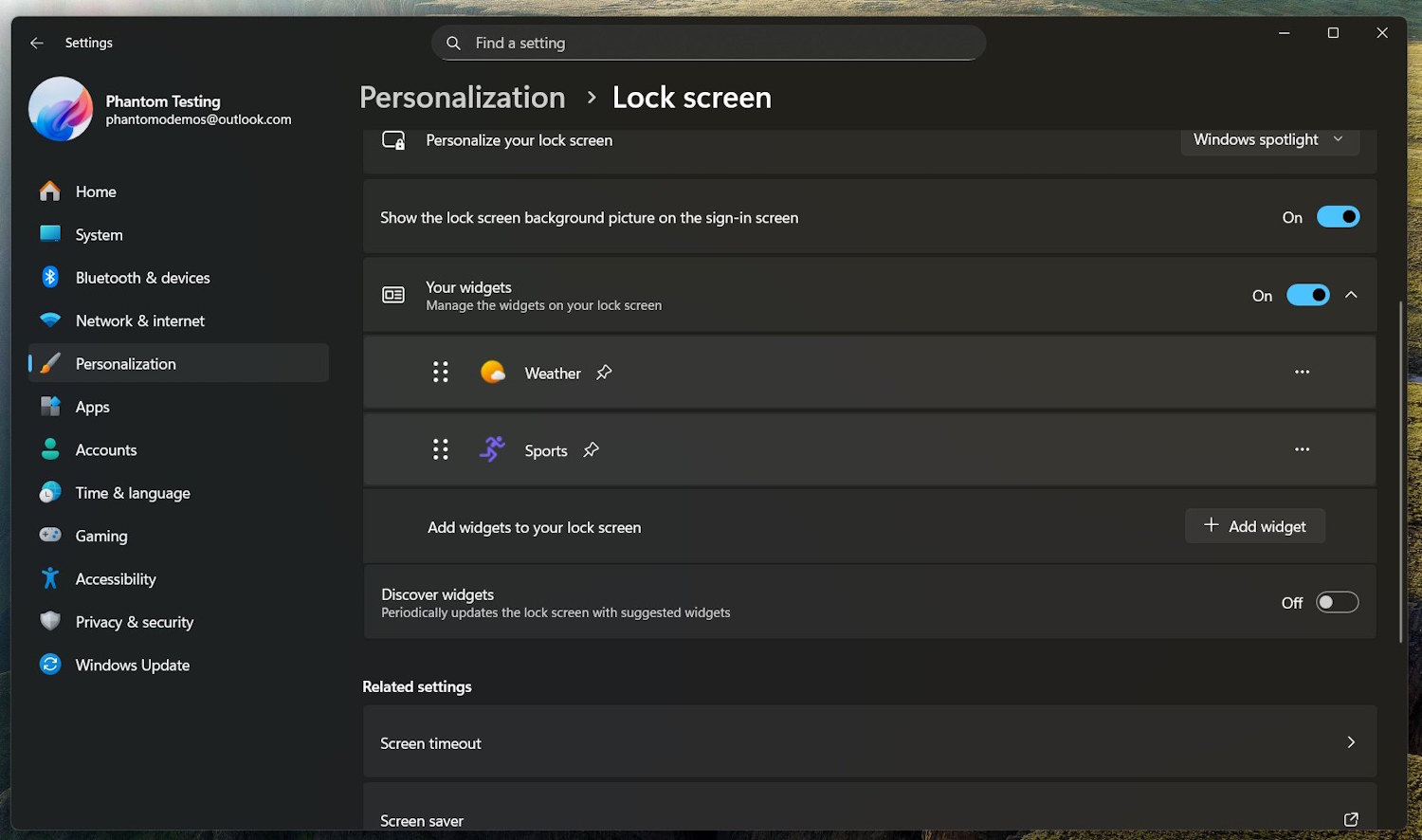Disable showing lock screen background on sign-in
The image size is (1422, 840).
[x=1338, y=216]
